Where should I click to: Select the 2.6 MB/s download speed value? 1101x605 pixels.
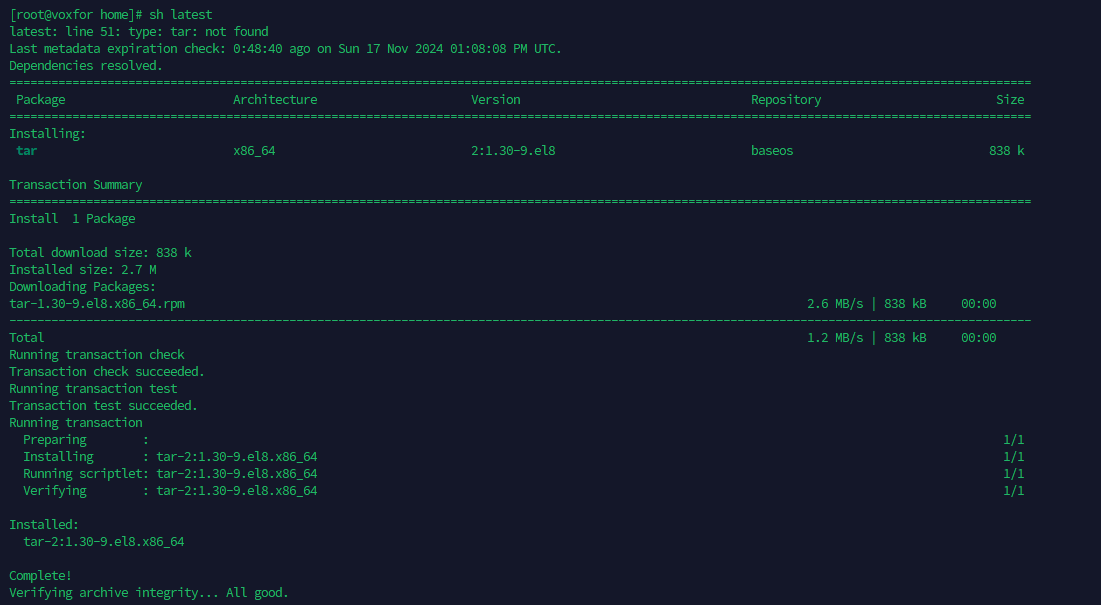point(834,303)
